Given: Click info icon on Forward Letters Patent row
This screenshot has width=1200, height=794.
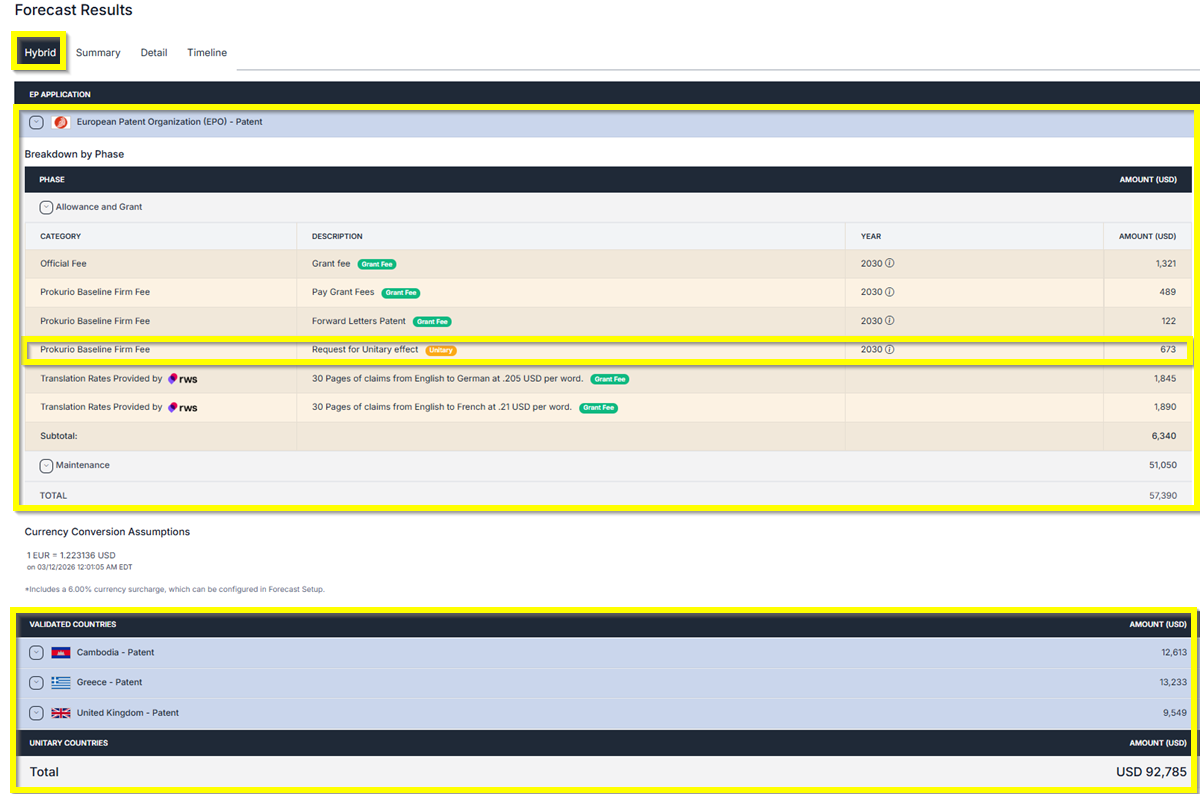Looking at the screenshot, I should 889,322.
